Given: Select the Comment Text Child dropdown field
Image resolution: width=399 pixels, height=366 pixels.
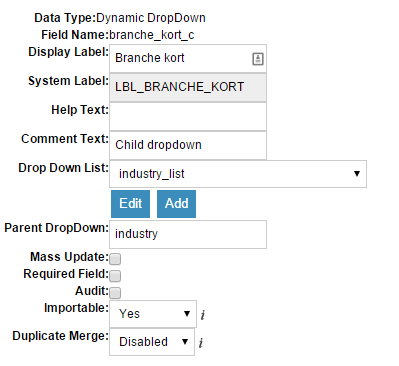Looking at the screenshot, I should (188, 145).
